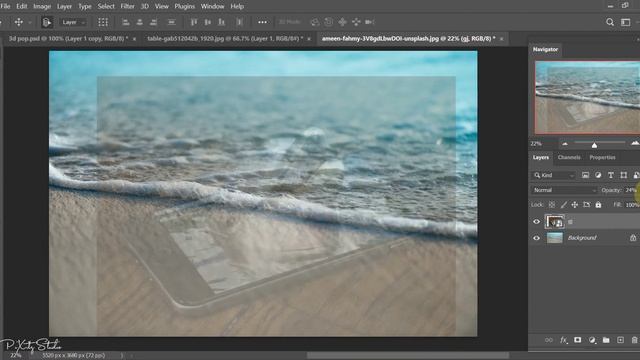The height and width of the screenshot is (360, 640).
Task: Toggle the Auto-Select icon
Action: [47, 22]
